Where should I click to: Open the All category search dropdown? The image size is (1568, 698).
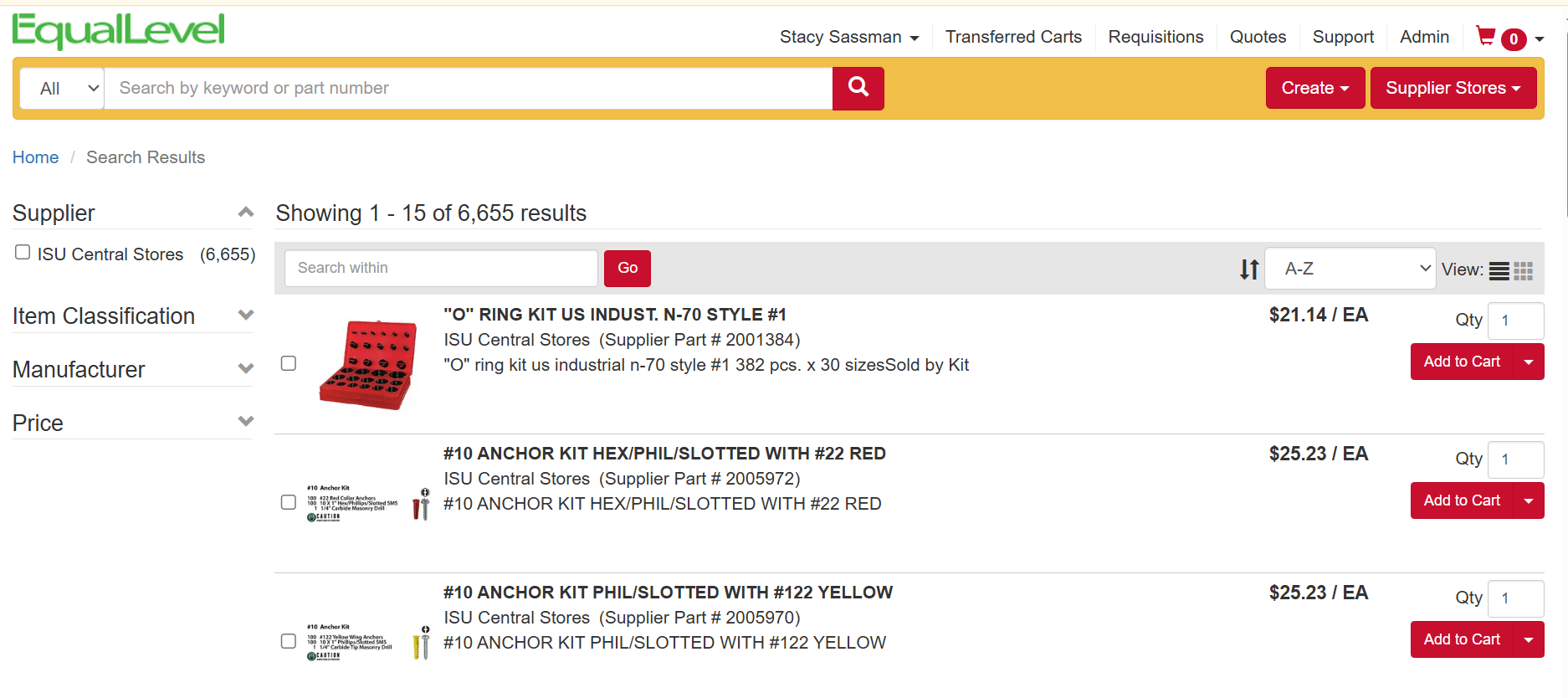(62, 88)
